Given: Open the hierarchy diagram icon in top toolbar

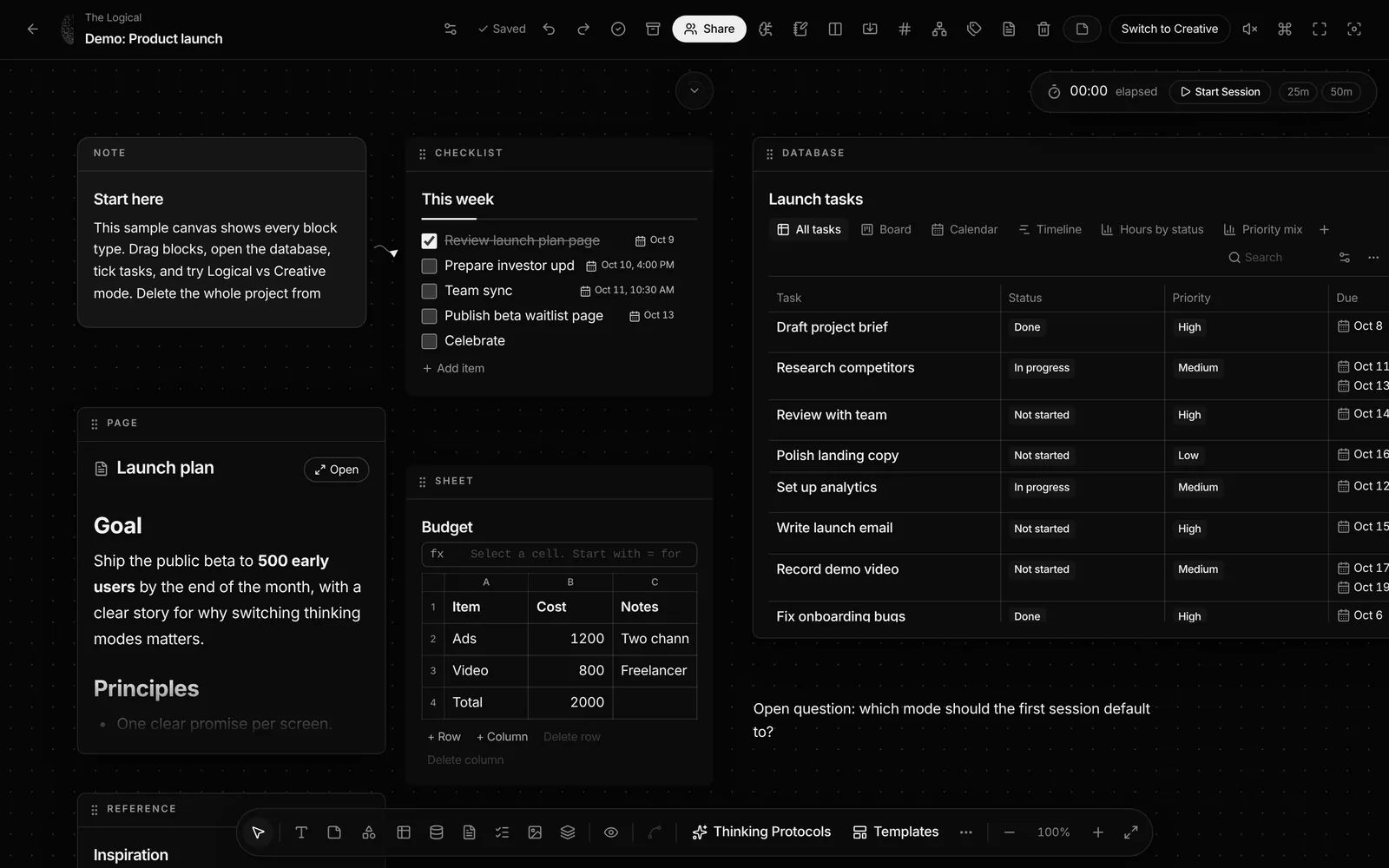Looking at the screenshot, I should (939, 29).
